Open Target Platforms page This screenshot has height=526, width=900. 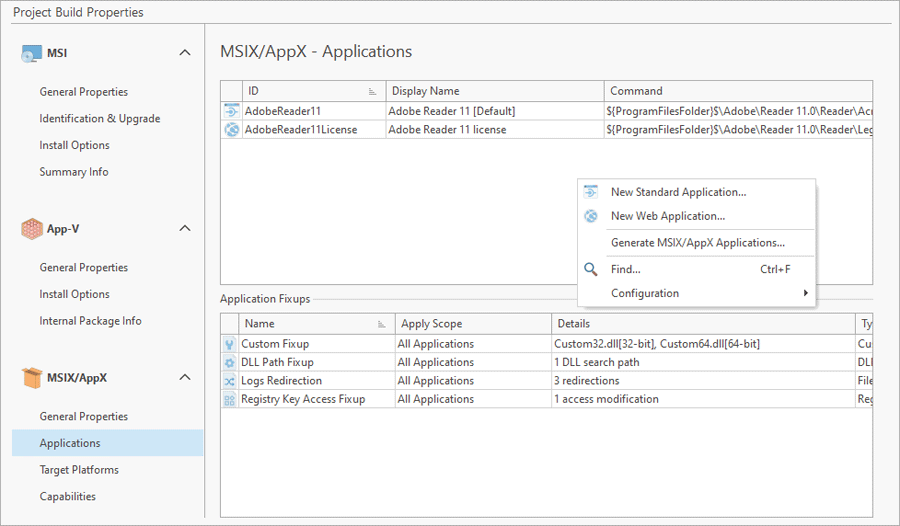pyautogui.click(x=79, y=470)
